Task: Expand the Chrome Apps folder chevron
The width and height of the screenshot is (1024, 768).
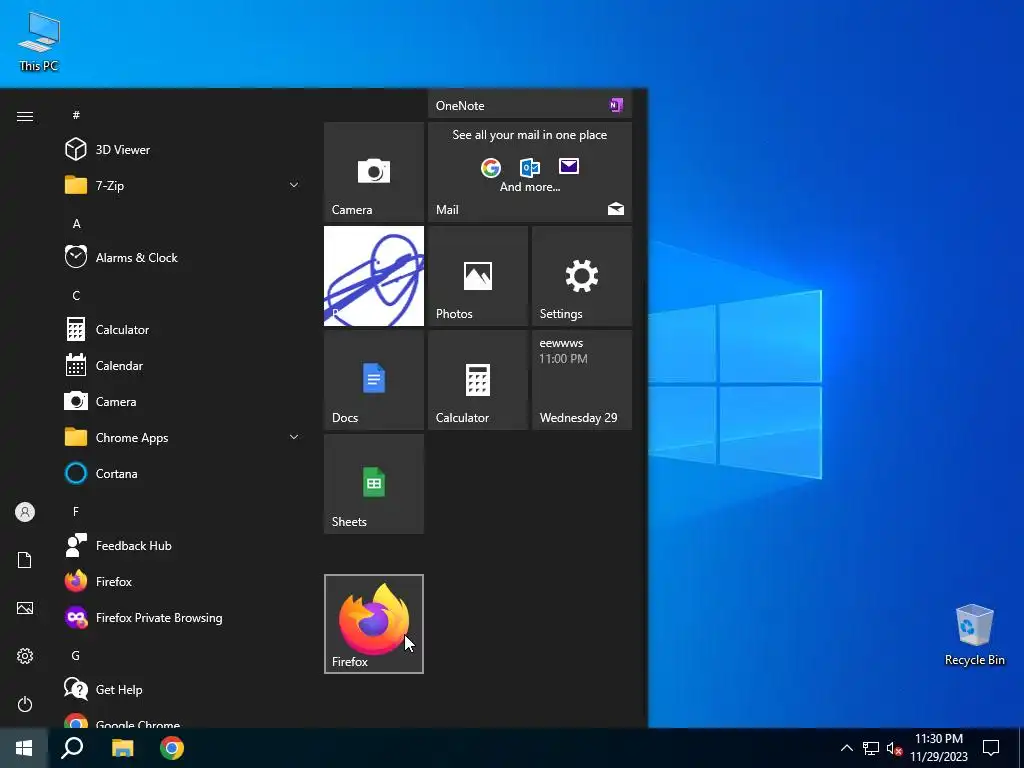Action: tap(294, 437)
